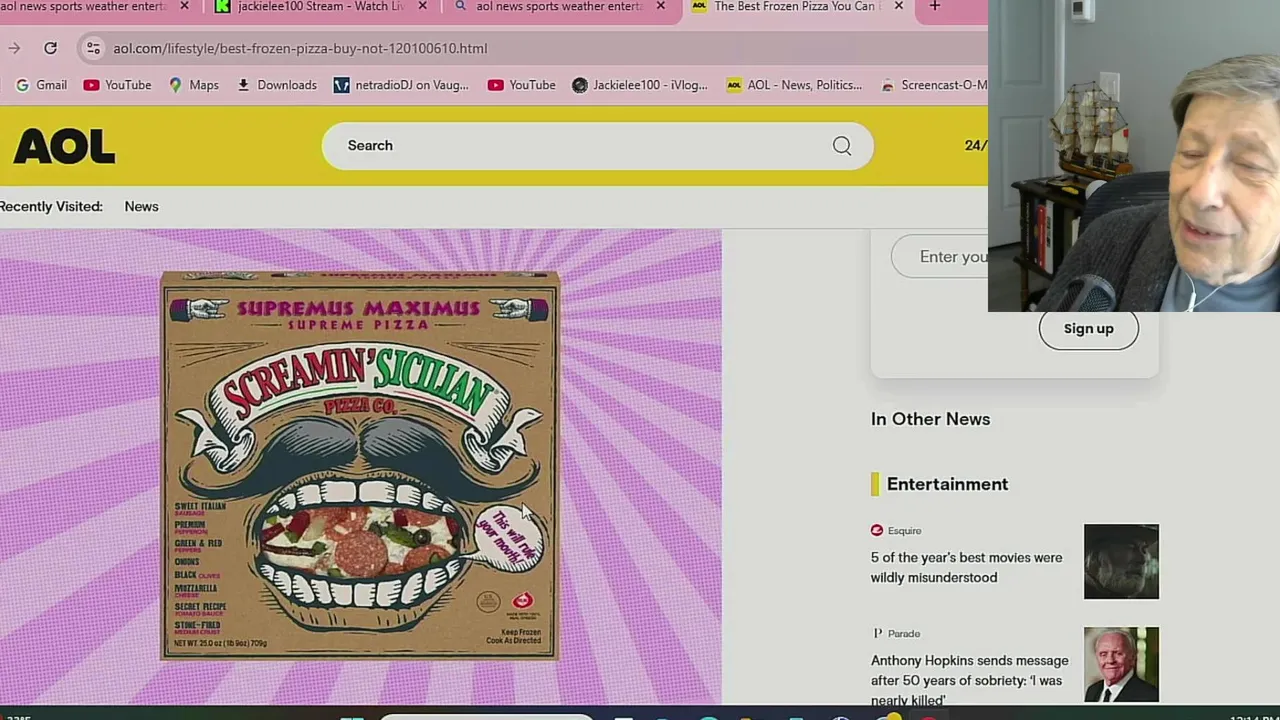Screen dimensions: 1280x720
Task: Open the Downloads bookmark
Action: tap(277, 85)
